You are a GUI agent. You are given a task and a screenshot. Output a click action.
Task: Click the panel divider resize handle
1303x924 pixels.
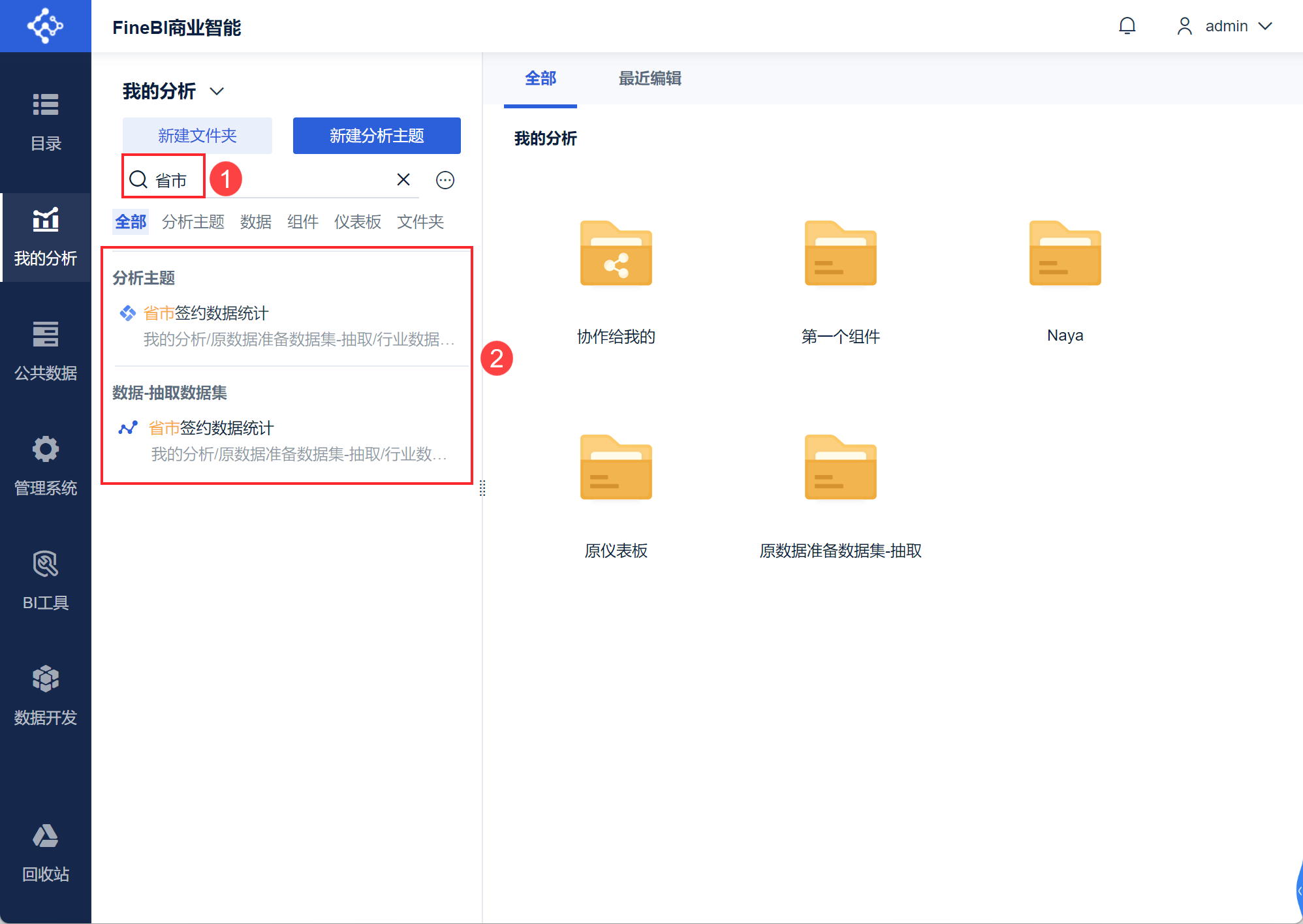click(482, 488)
